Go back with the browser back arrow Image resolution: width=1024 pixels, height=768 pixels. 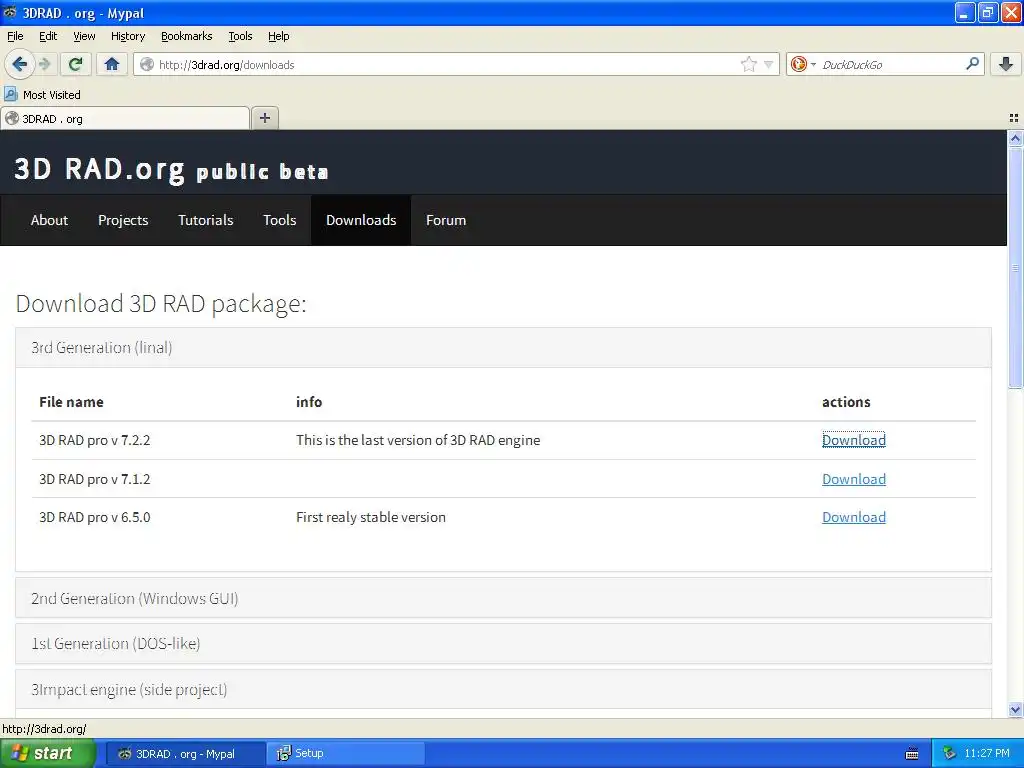click(20, 64)
